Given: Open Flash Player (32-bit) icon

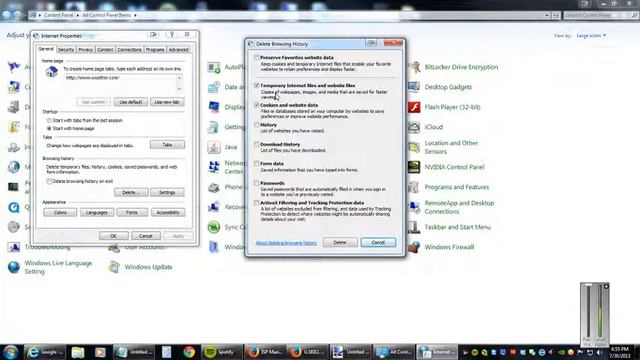Looking at the screenshot, I should tap(414, 107).
